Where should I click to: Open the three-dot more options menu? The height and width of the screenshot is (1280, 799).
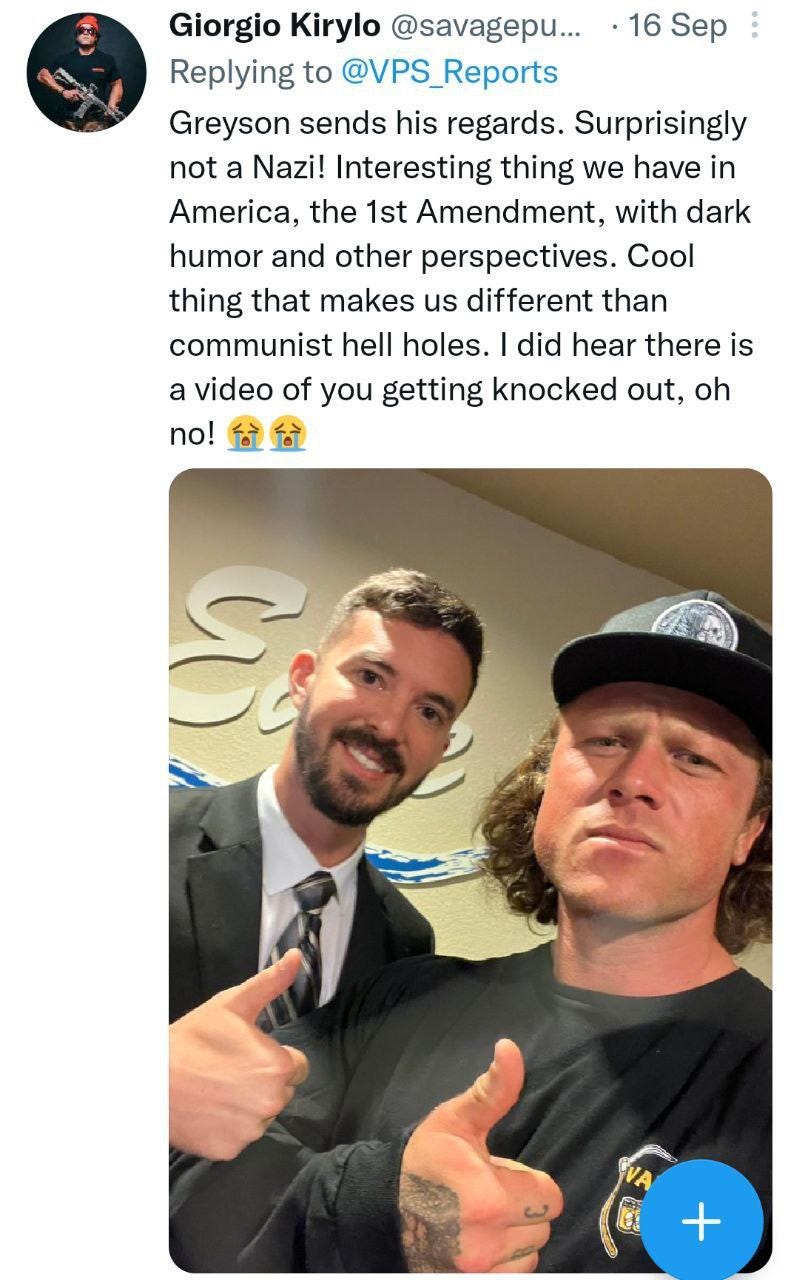pyautogui.click(x=754, y=26)
